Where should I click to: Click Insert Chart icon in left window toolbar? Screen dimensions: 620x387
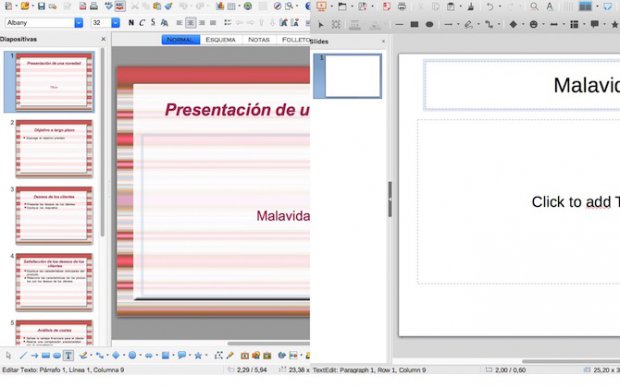pos(220,6)
